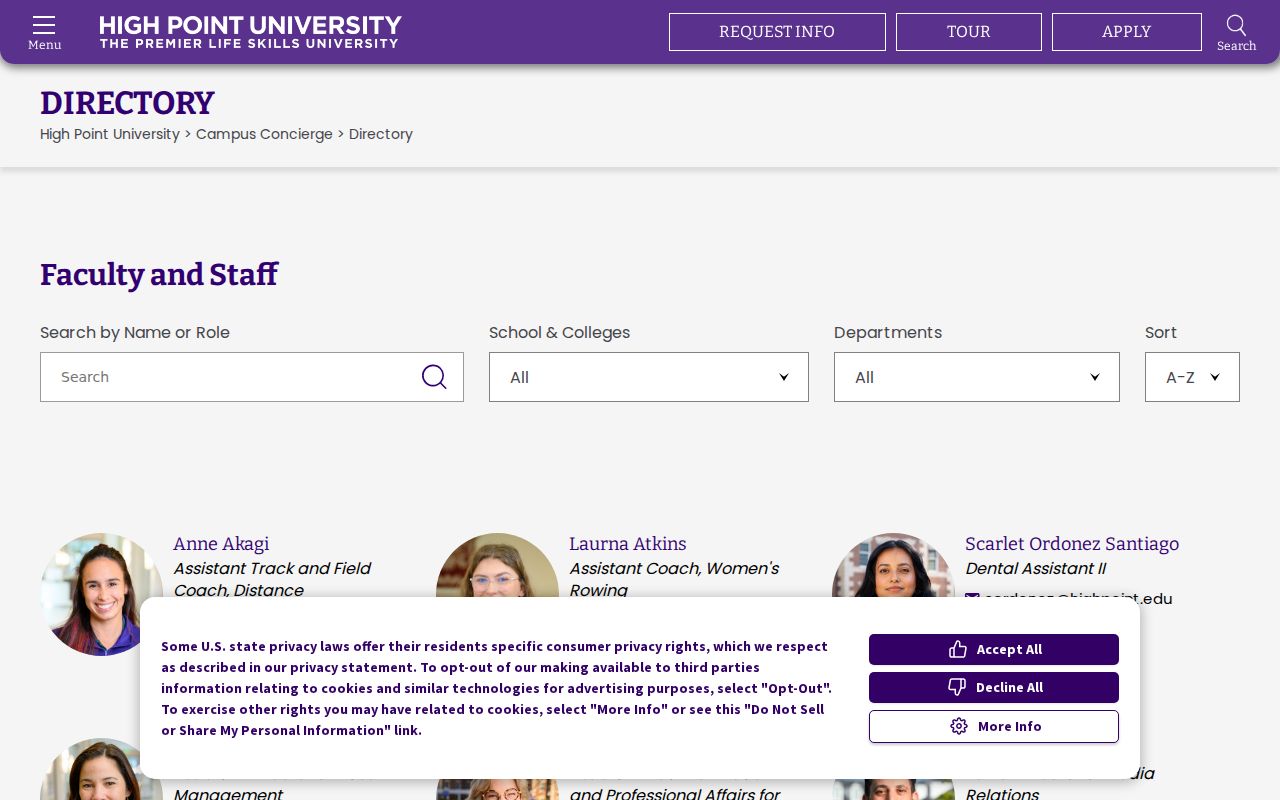Go to Campus Concierge breadcrumb
1280x800 pixels.
tap(264, 134)
